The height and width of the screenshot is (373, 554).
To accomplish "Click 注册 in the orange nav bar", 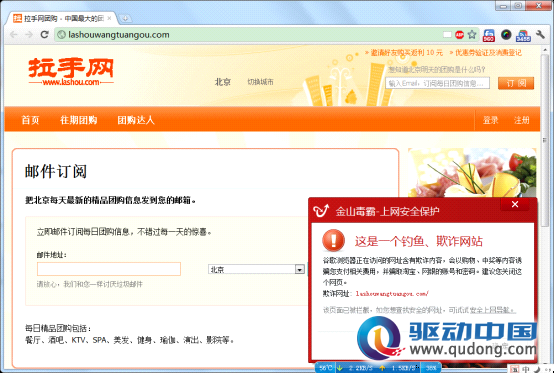I will click(x=521, y=120).
